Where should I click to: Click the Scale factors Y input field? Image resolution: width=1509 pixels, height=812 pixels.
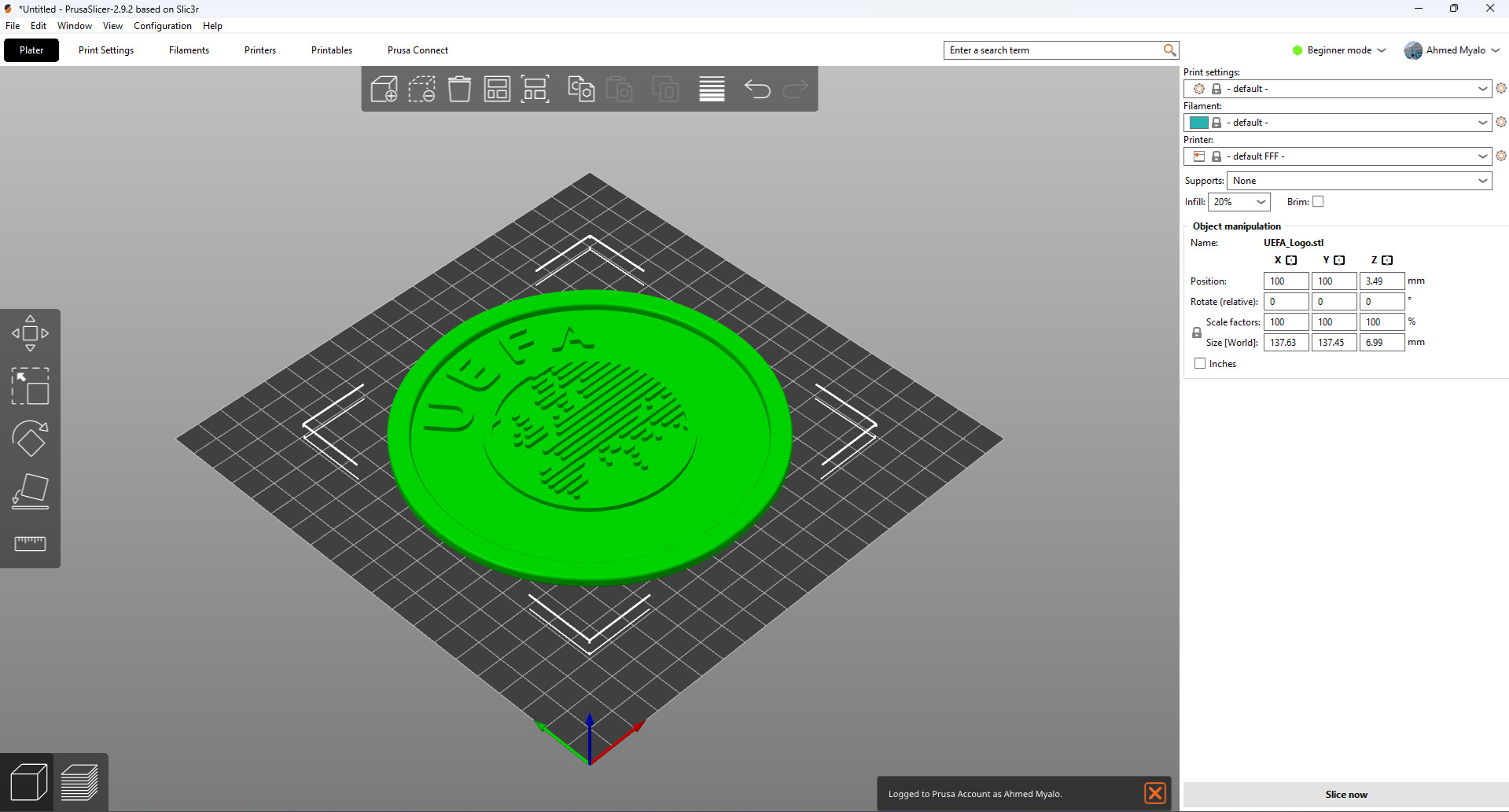(1334, 322)
